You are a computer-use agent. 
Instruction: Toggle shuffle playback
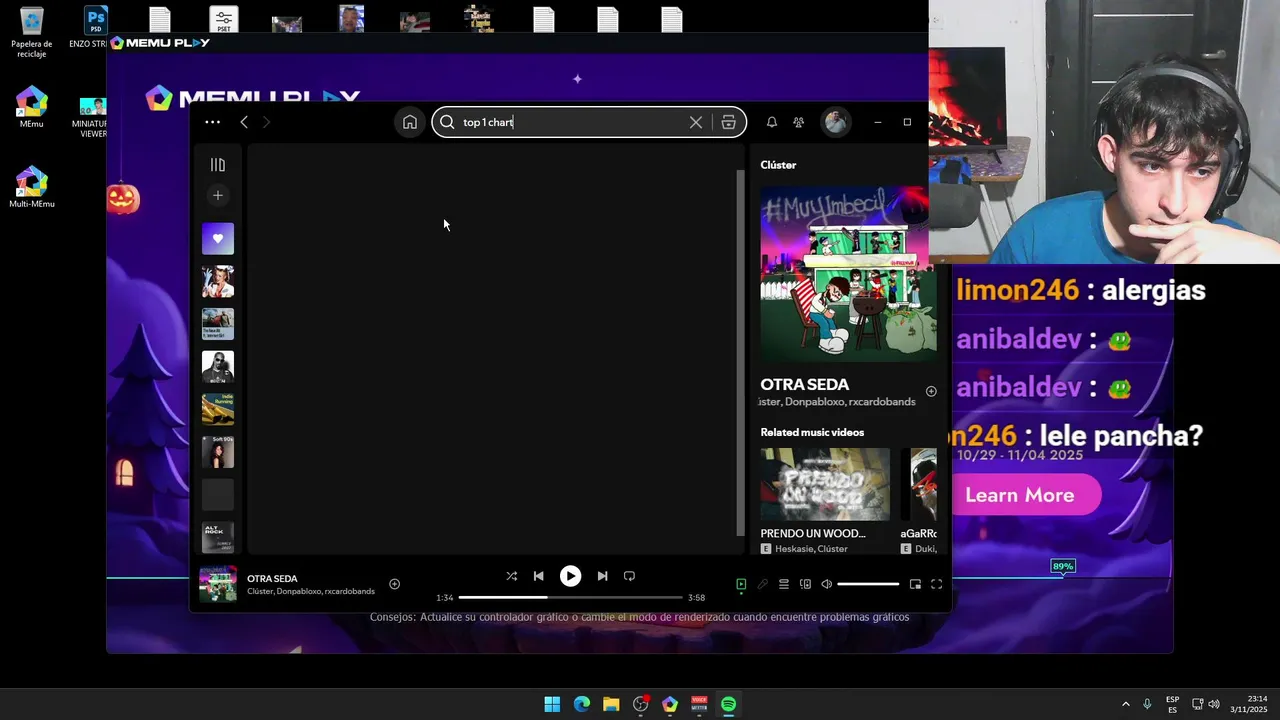click(x=512, y=576)
